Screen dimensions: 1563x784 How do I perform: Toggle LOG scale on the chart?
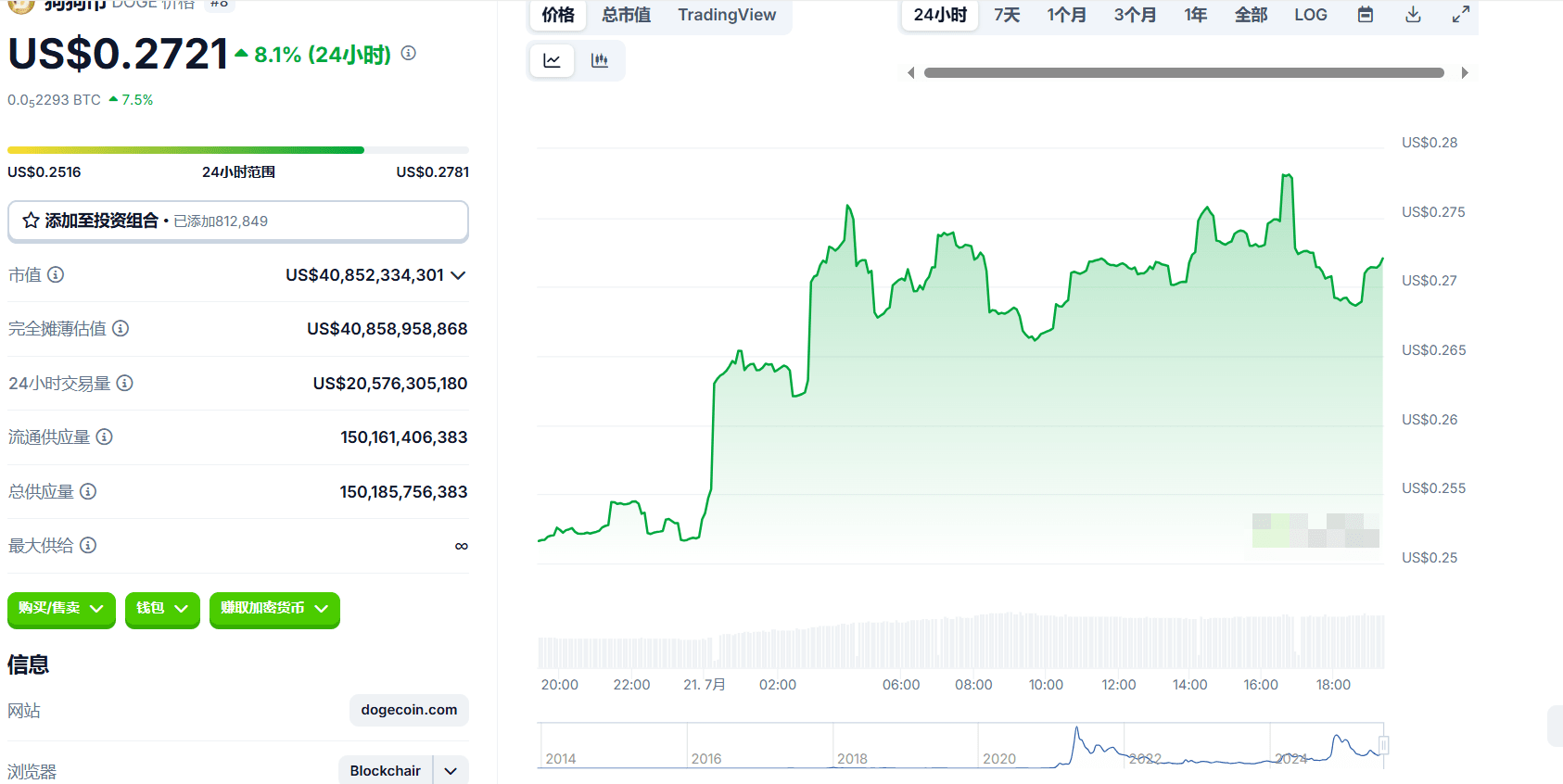(1311, 15)
